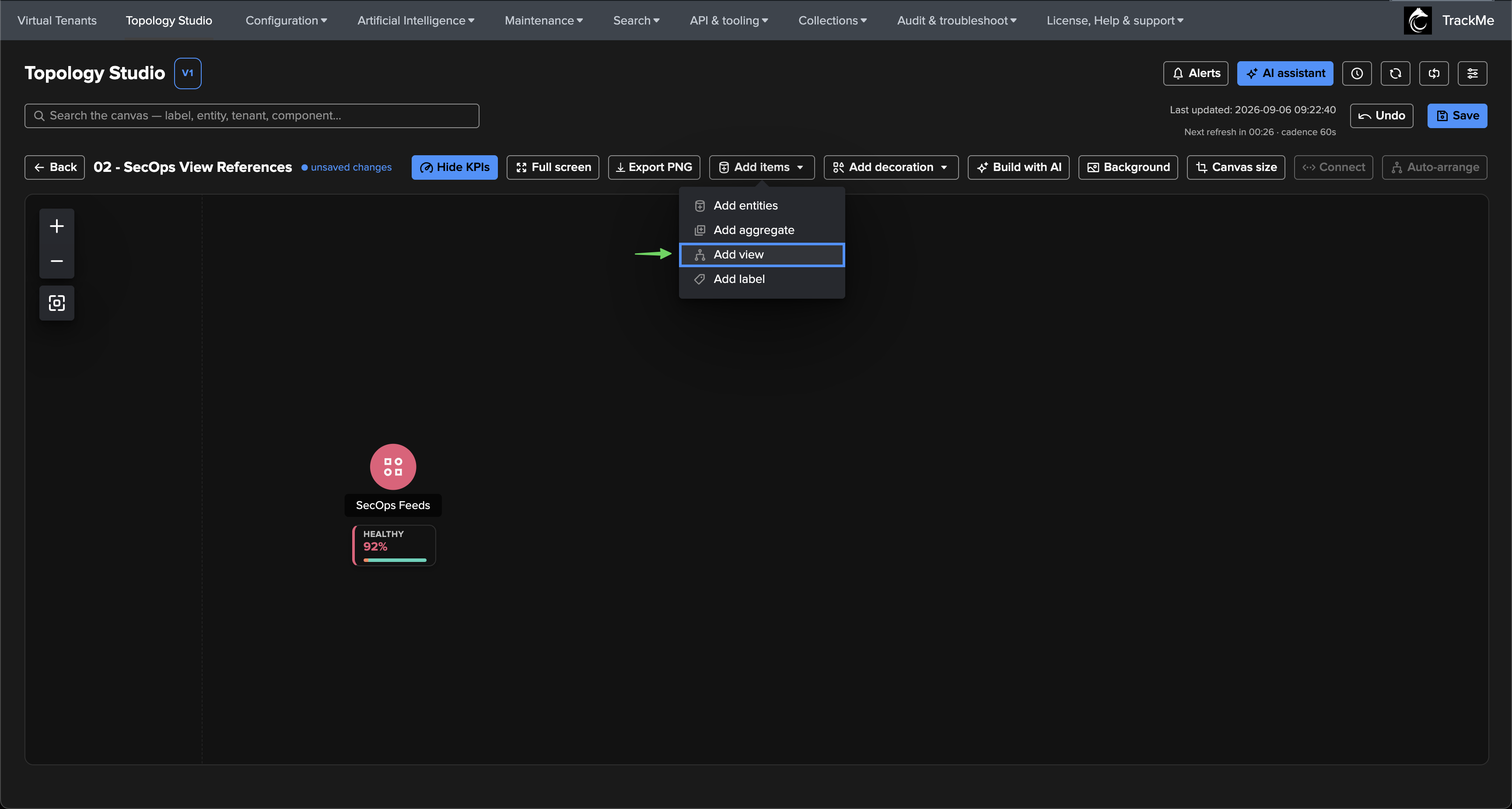1512x809 pixels.
Task: Switch to Virtual Tenants tab
Action: coord(57,21)
